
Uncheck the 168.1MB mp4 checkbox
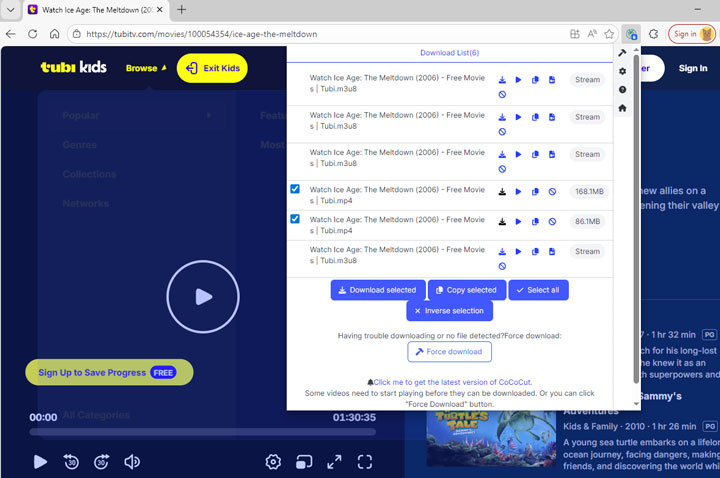point(295,189)
